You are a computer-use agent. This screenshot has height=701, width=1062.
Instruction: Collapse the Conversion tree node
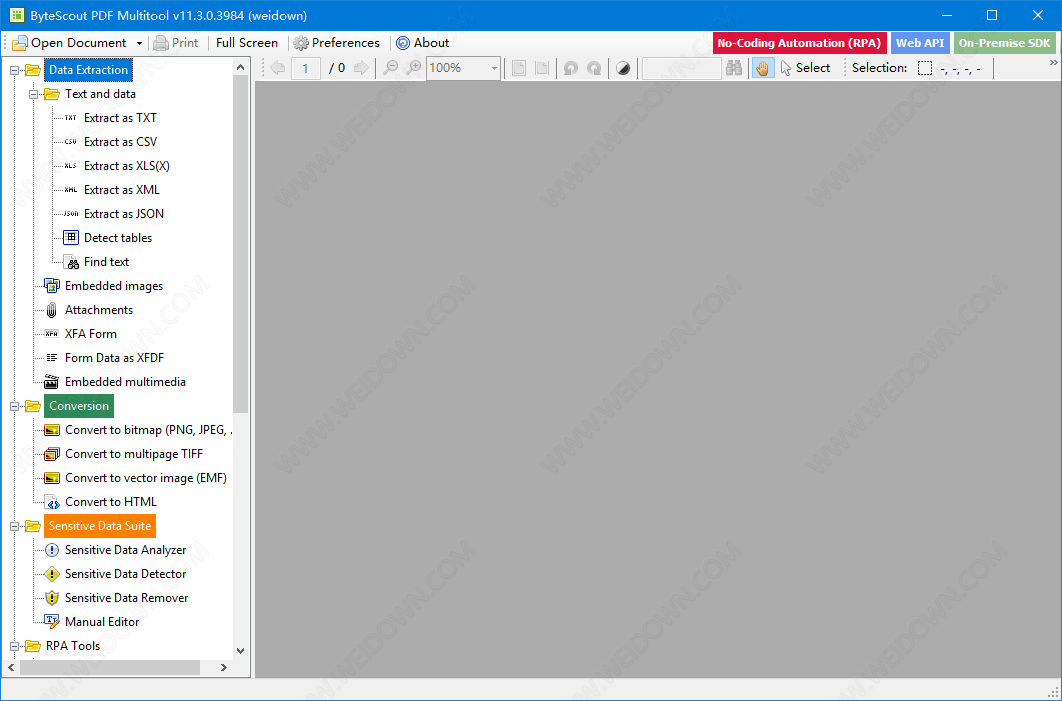tap(14, 406)
